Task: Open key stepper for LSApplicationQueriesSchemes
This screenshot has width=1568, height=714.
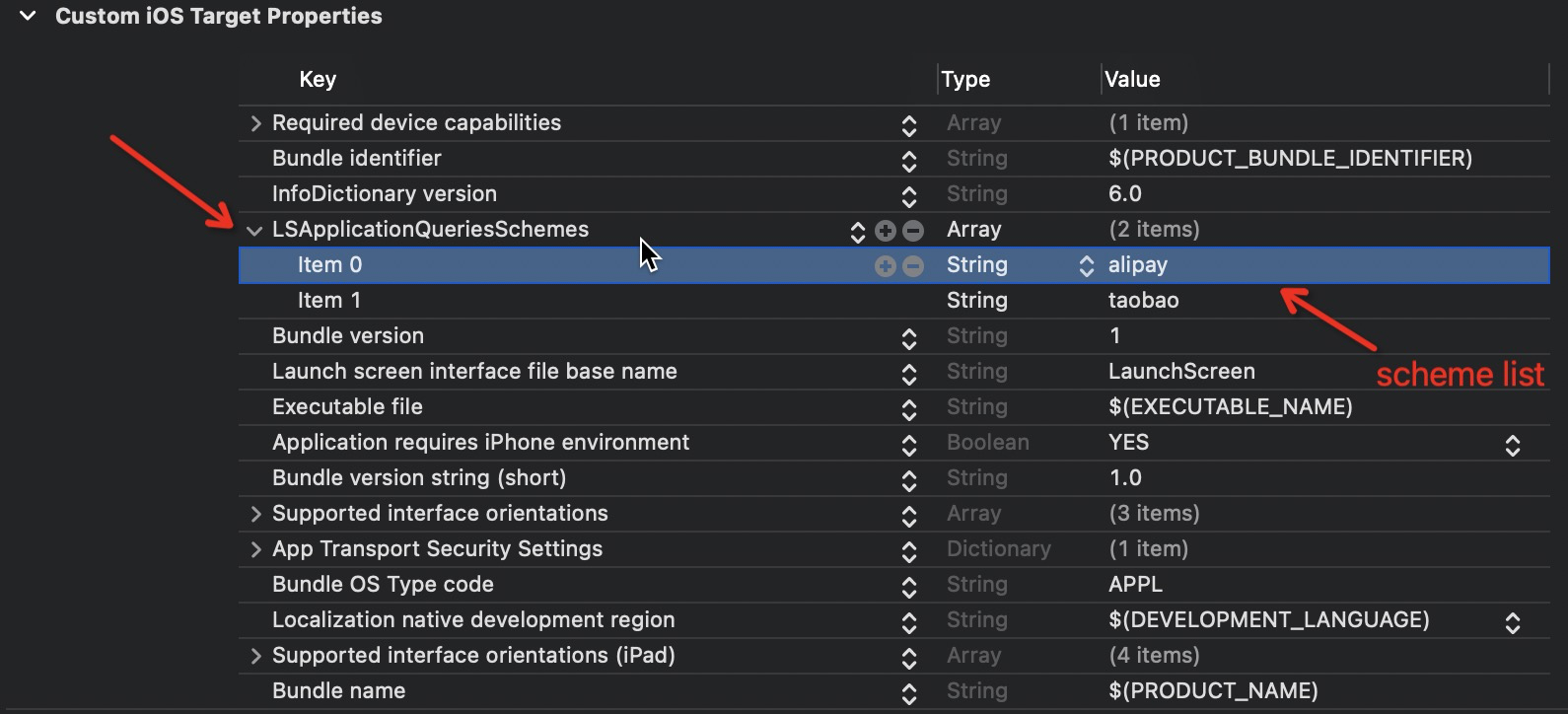Action: (857, 231)
